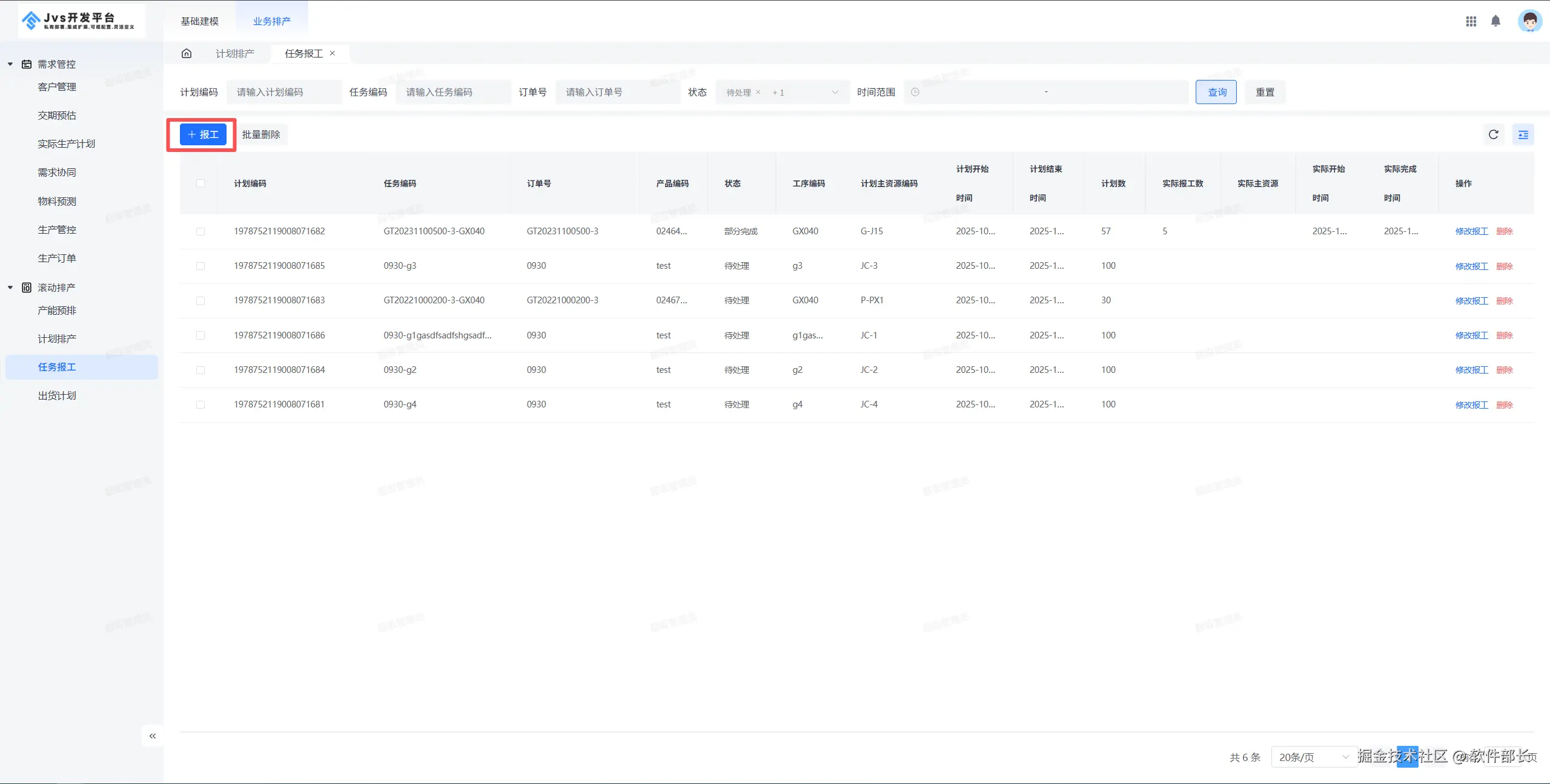1550x784 pixels.
Task: Open the apps grid icon
Action: click(x=1471, y=21)
